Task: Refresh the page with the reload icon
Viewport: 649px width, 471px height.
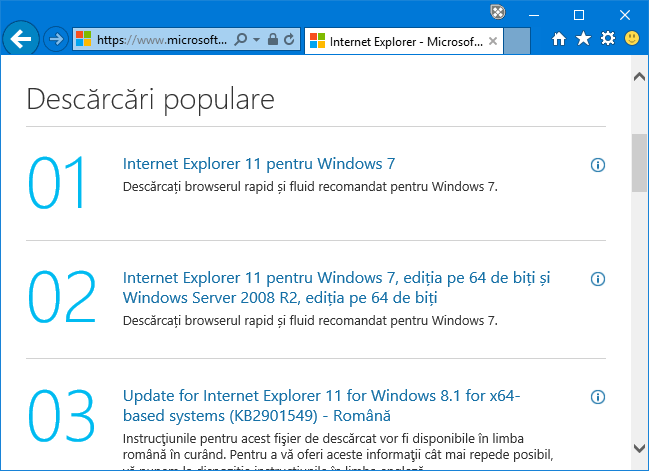Action: click(289, 39)
